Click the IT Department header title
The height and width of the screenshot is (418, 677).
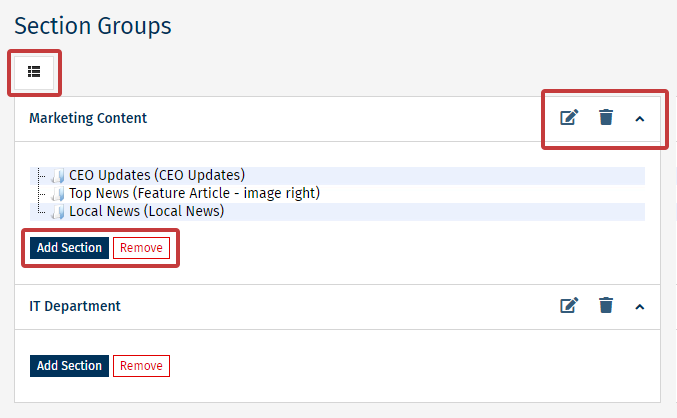point(75,306)
